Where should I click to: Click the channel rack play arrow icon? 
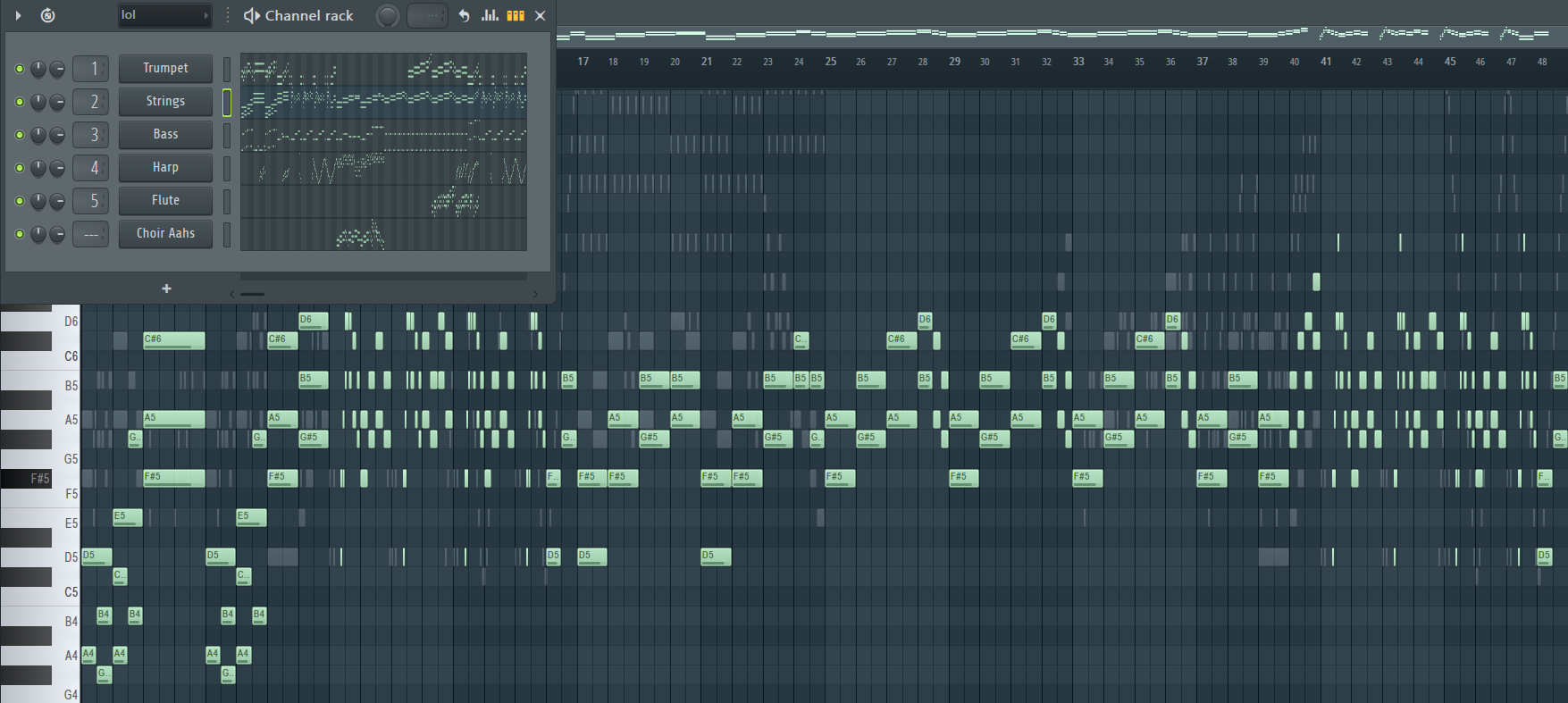(18, 15)
